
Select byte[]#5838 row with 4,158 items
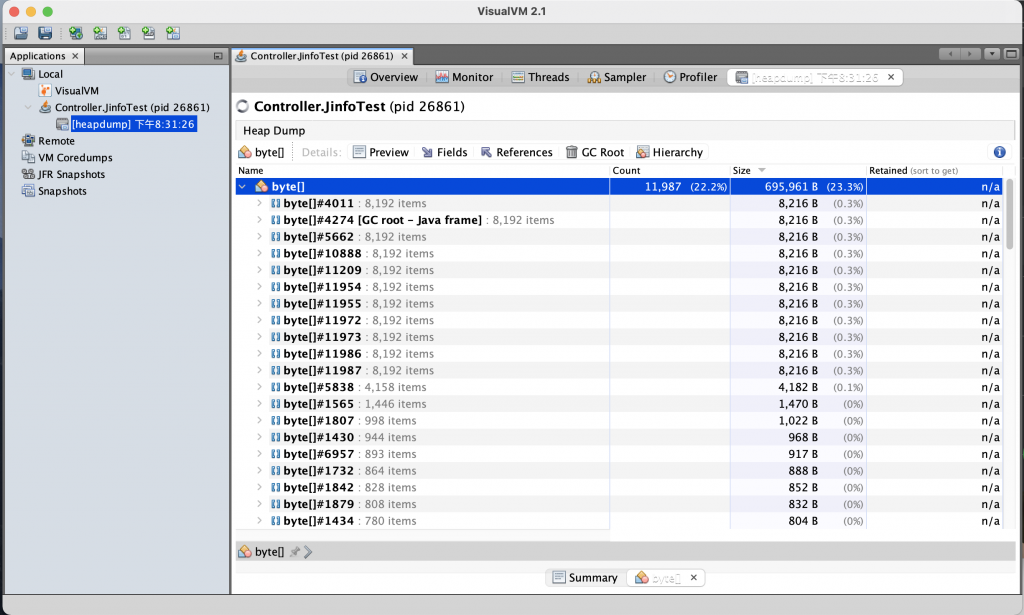tap(619, 387)
